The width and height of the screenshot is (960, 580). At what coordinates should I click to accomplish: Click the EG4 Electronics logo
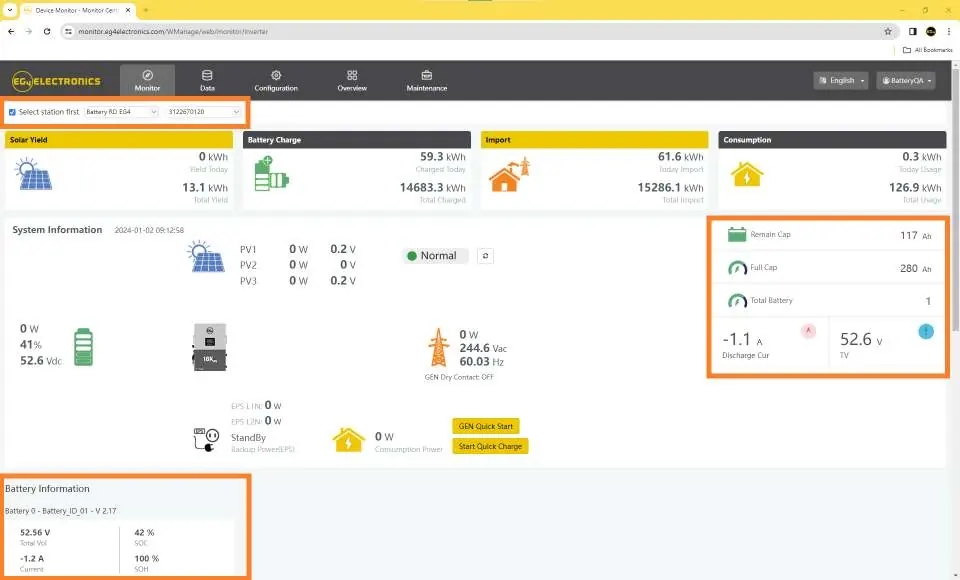pos(56,81)
